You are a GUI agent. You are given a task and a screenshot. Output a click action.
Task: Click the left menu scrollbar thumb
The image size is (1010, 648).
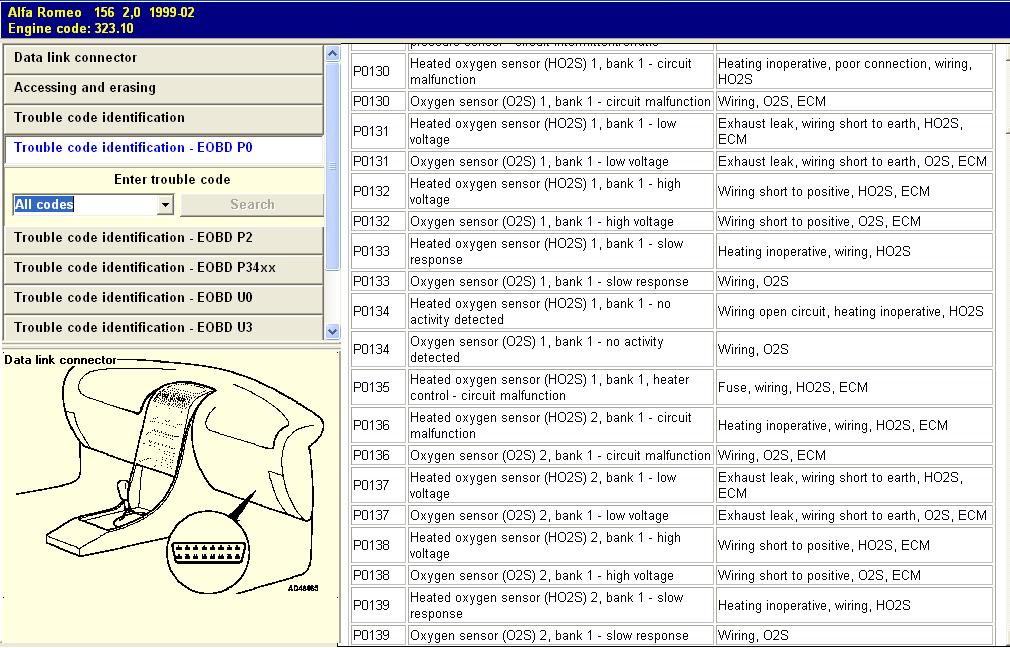(333, 160)
